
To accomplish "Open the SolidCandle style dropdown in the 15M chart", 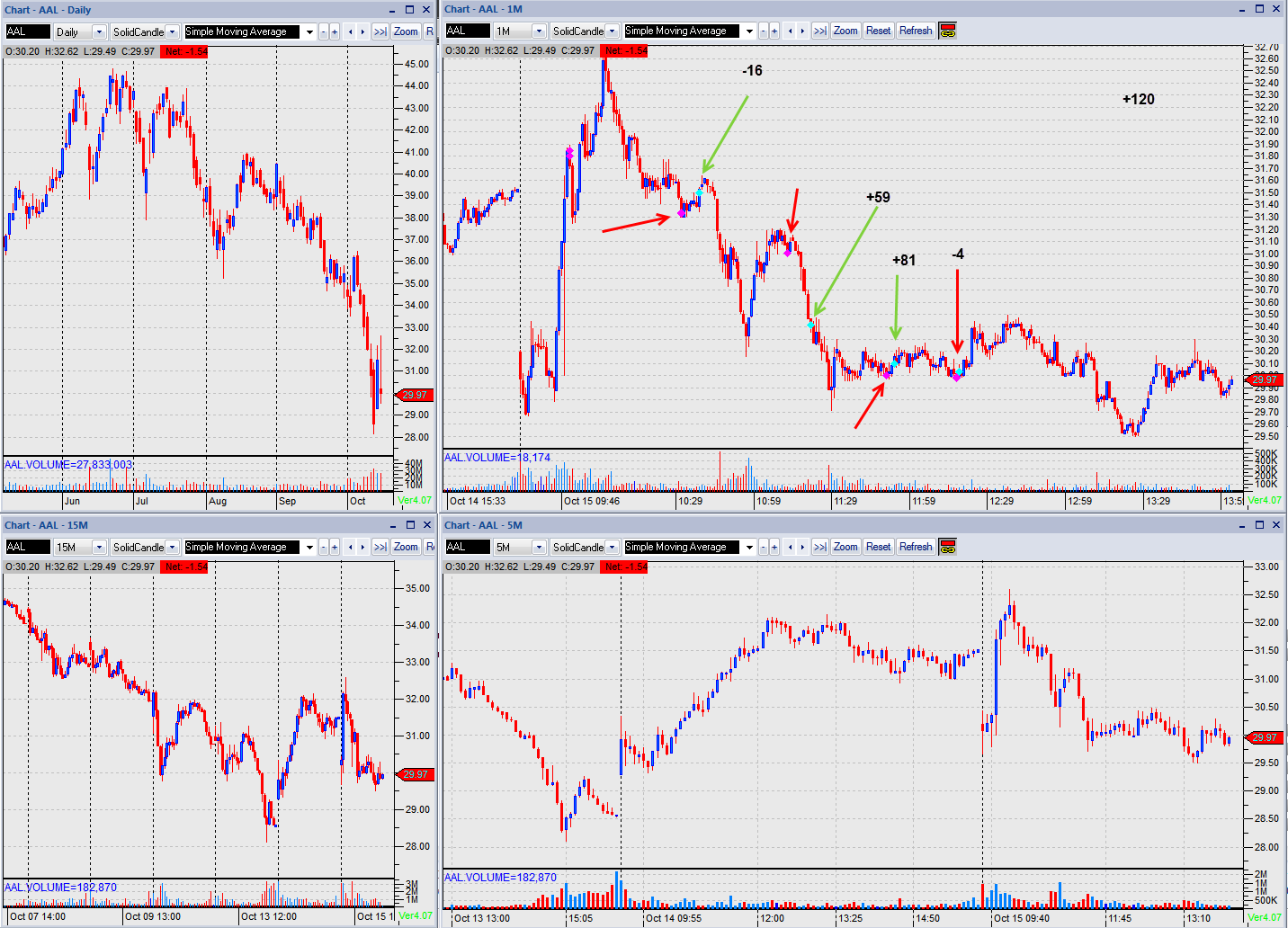I will (x=173, y=547).
